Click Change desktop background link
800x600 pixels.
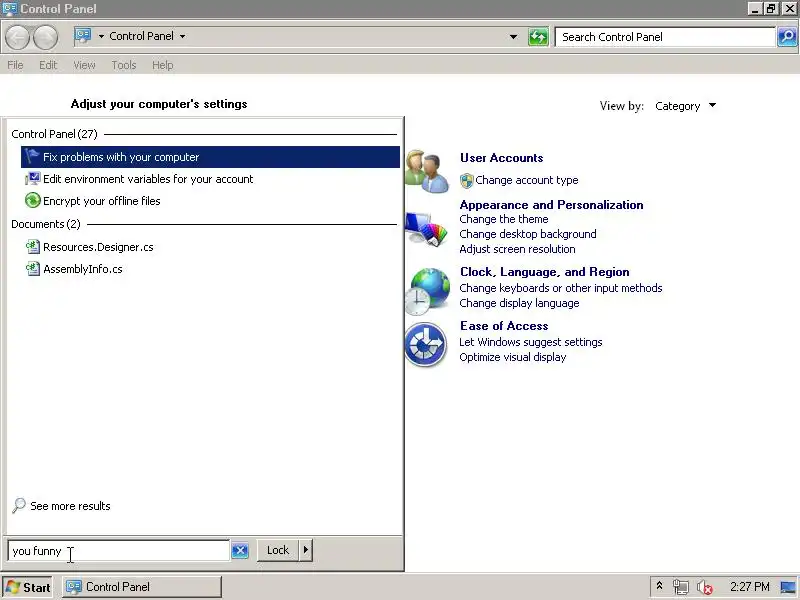(528, 234)
